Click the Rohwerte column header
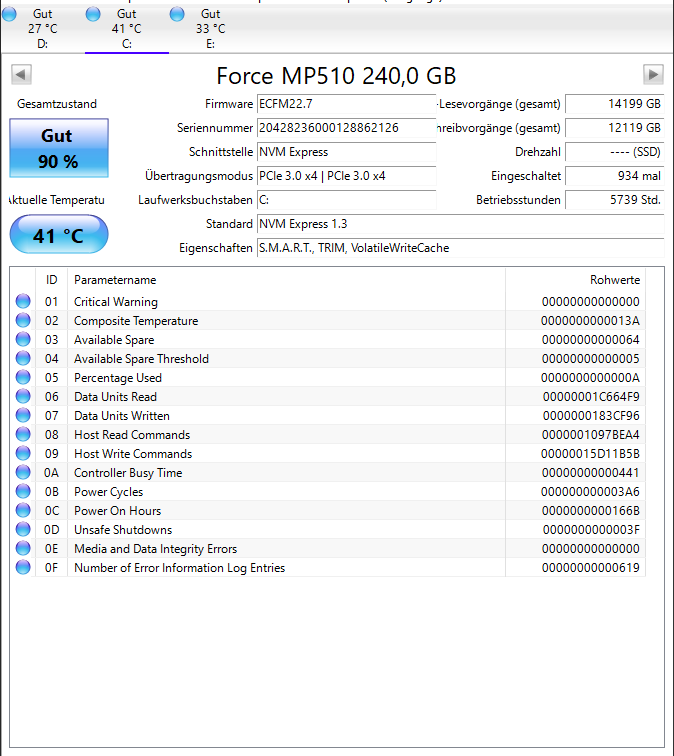 click(x=575, y=280)
